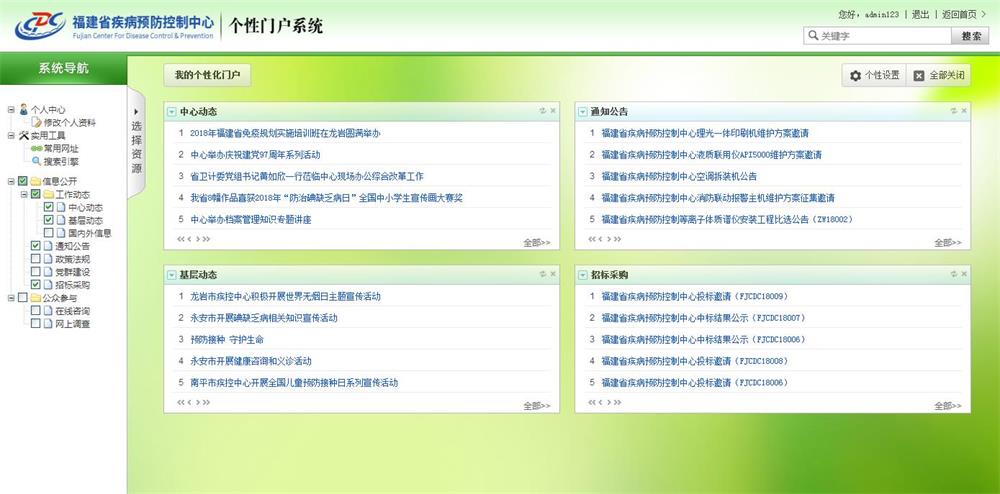The height and width of the screenshot is (494, 1000).
Task: Click the magnifier icon in the search box
Action: point(813,36)
